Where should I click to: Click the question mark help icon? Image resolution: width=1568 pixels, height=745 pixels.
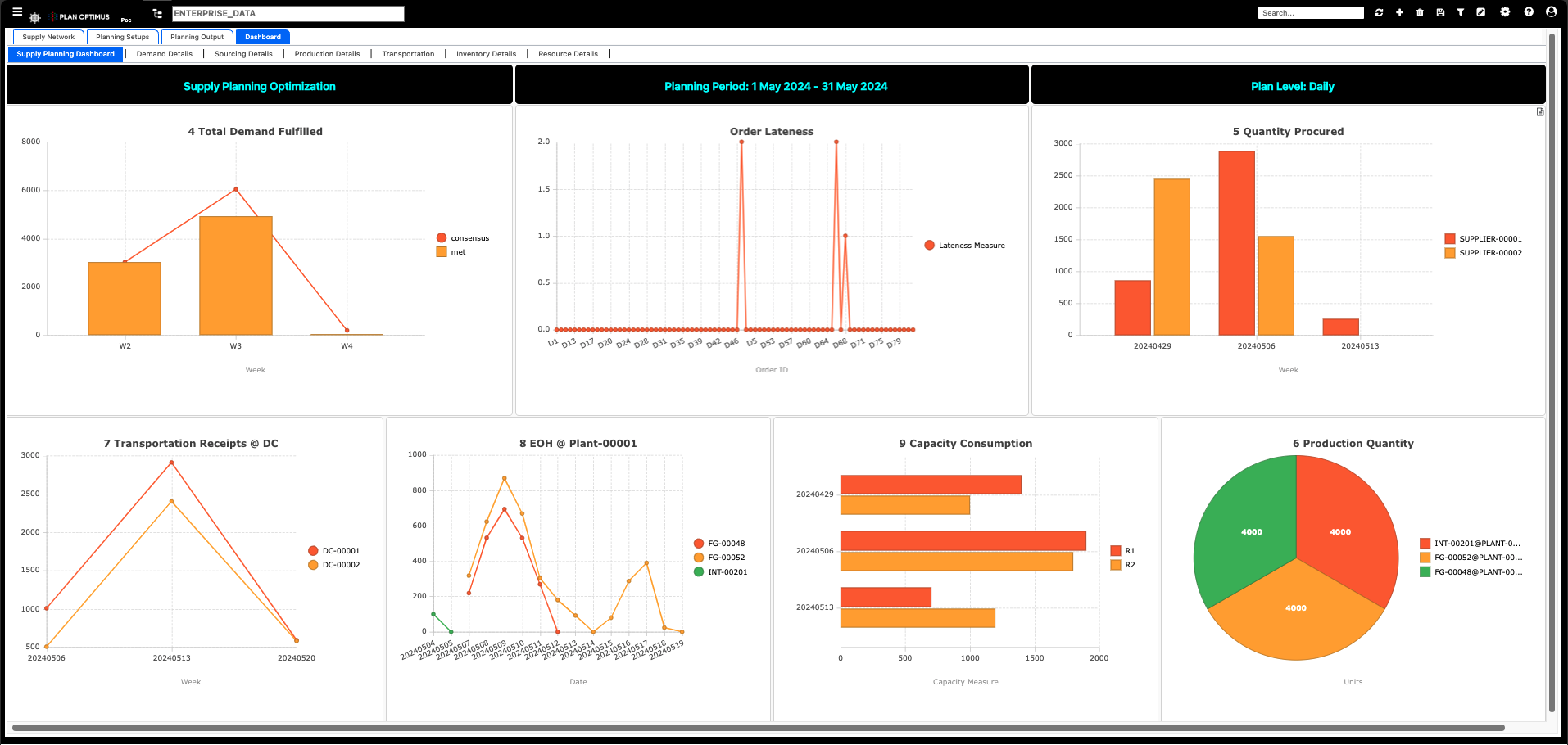[x=1529, y=12]
